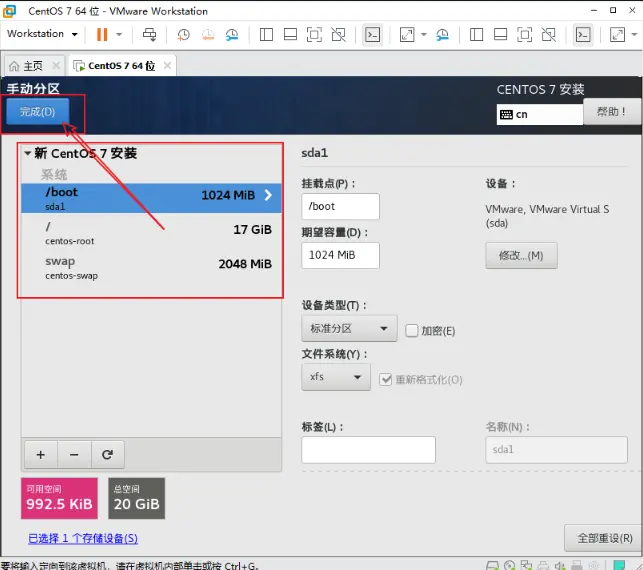Toggle the 重新格式化(O) reformat checkbox
The height and width of the screenshot is (570, 643).
(387, 379)
